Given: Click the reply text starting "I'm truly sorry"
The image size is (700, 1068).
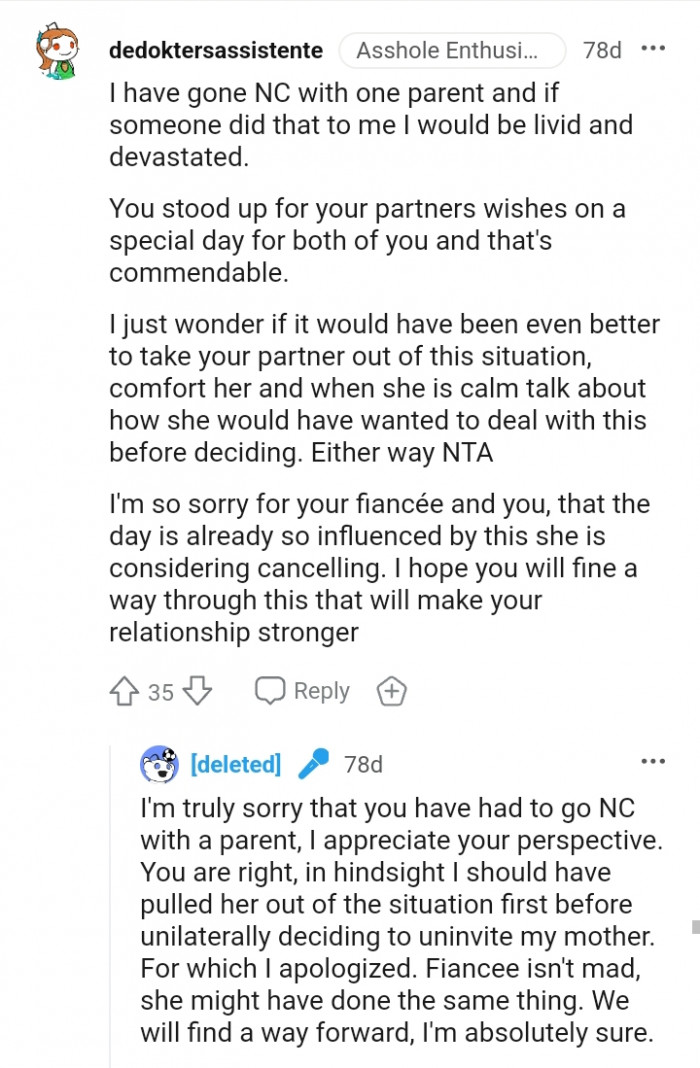Looking at the screenshot, I should (x=395, y=920).
